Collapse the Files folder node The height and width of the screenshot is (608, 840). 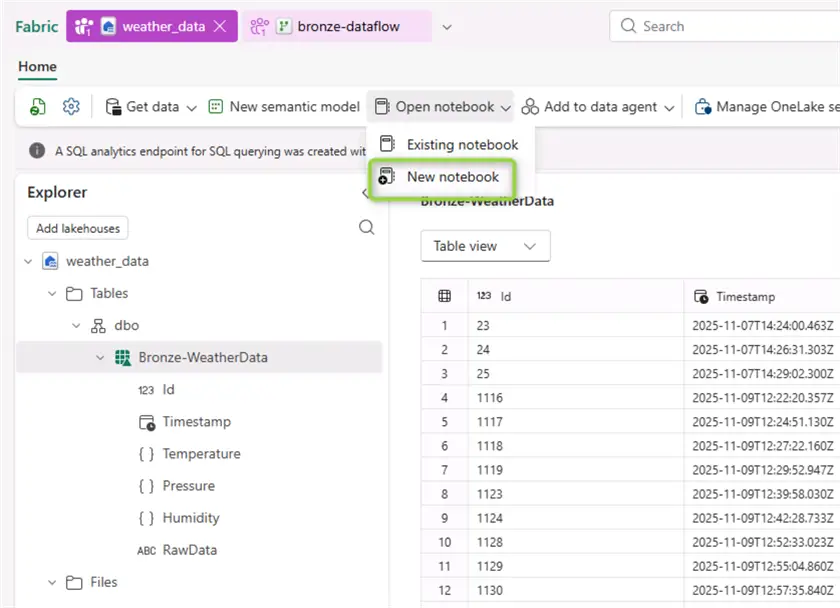tap(52, 582)
